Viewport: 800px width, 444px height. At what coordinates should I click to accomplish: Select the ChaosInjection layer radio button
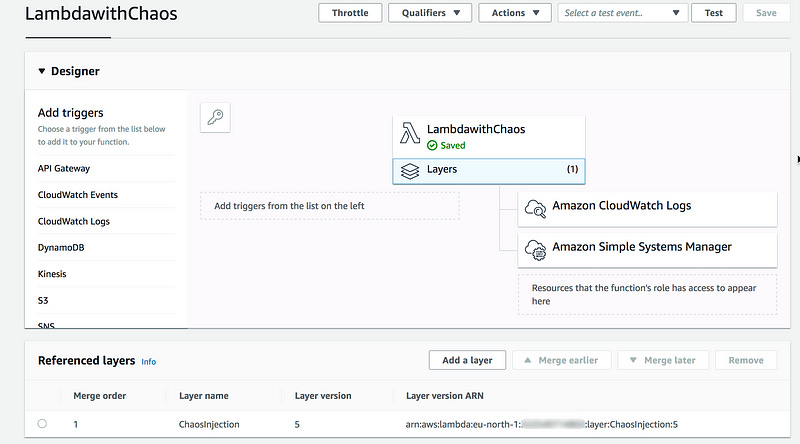click(x=42, y=424)
